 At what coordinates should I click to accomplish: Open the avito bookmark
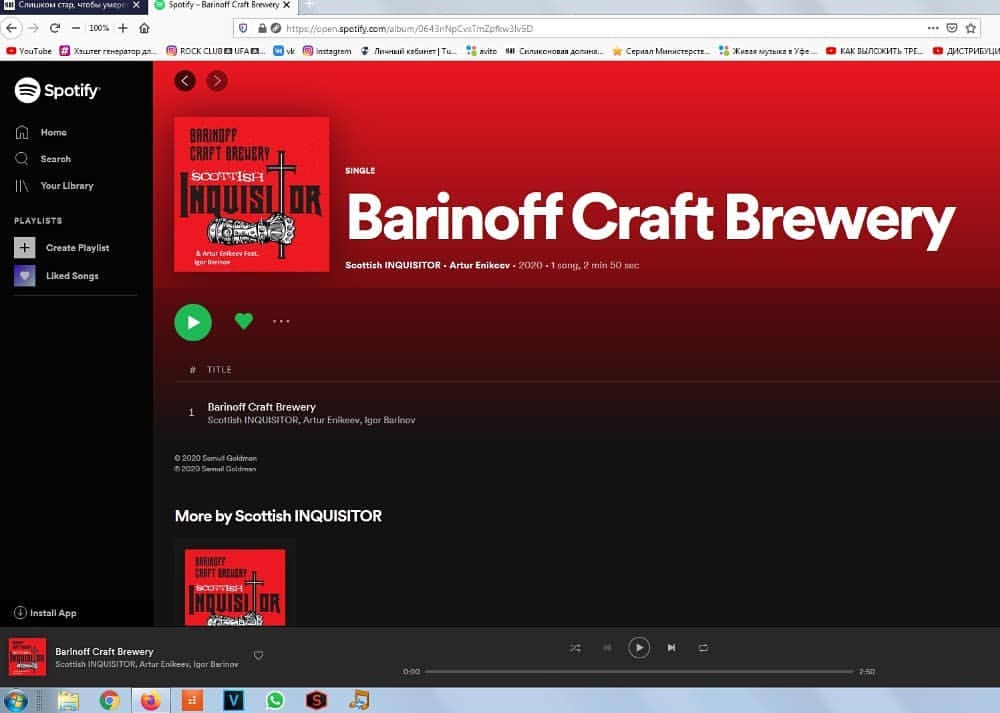point(482,51)
